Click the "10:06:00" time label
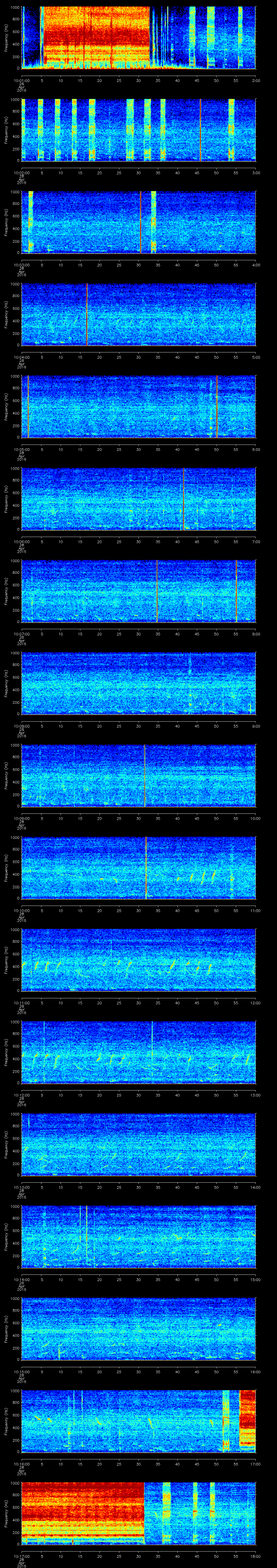The width and height of the screenshot is (277, 1568). [x=21, y=542]
